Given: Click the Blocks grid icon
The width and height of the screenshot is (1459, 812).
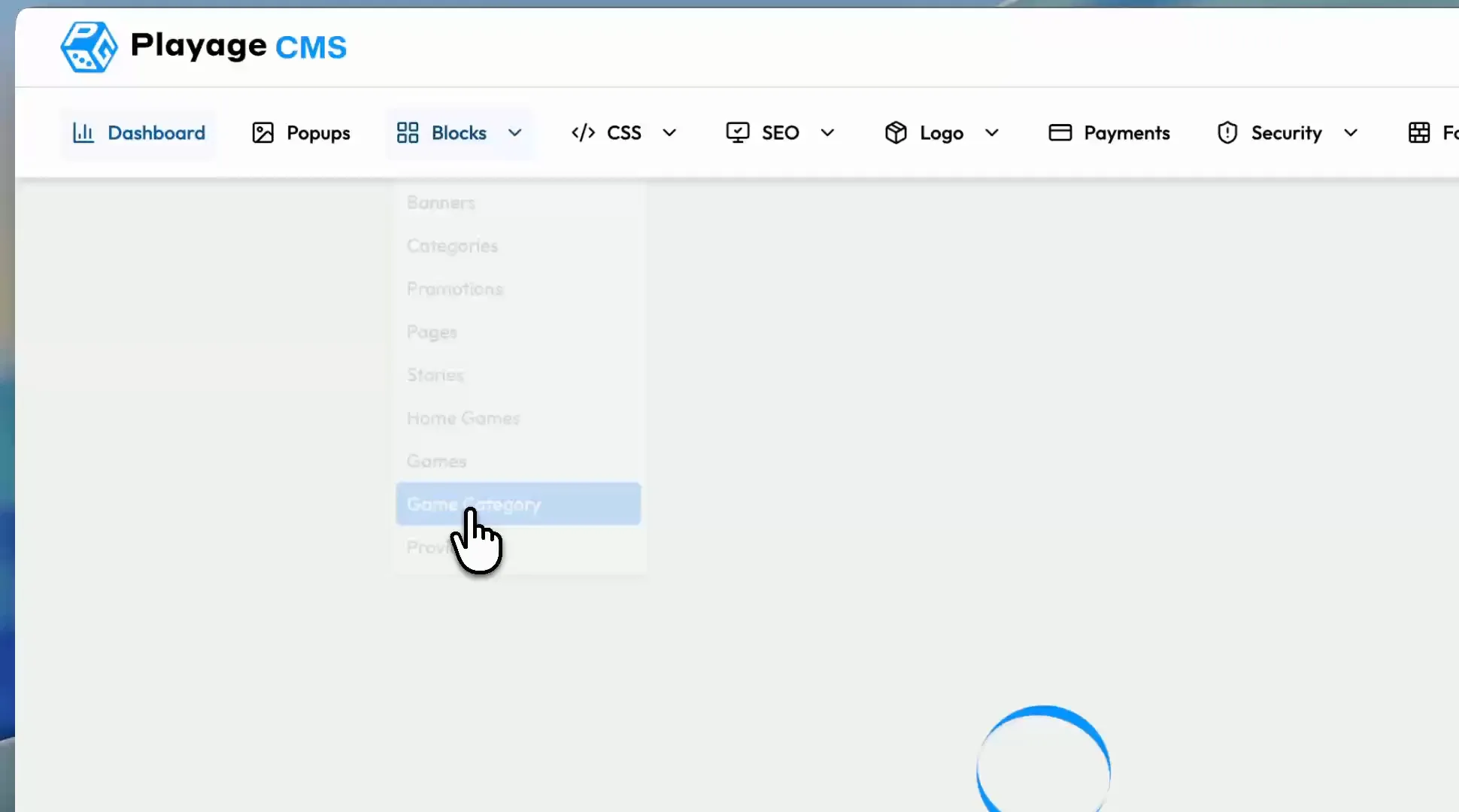Looking at the screenshot, I should [x=408, y=133].
